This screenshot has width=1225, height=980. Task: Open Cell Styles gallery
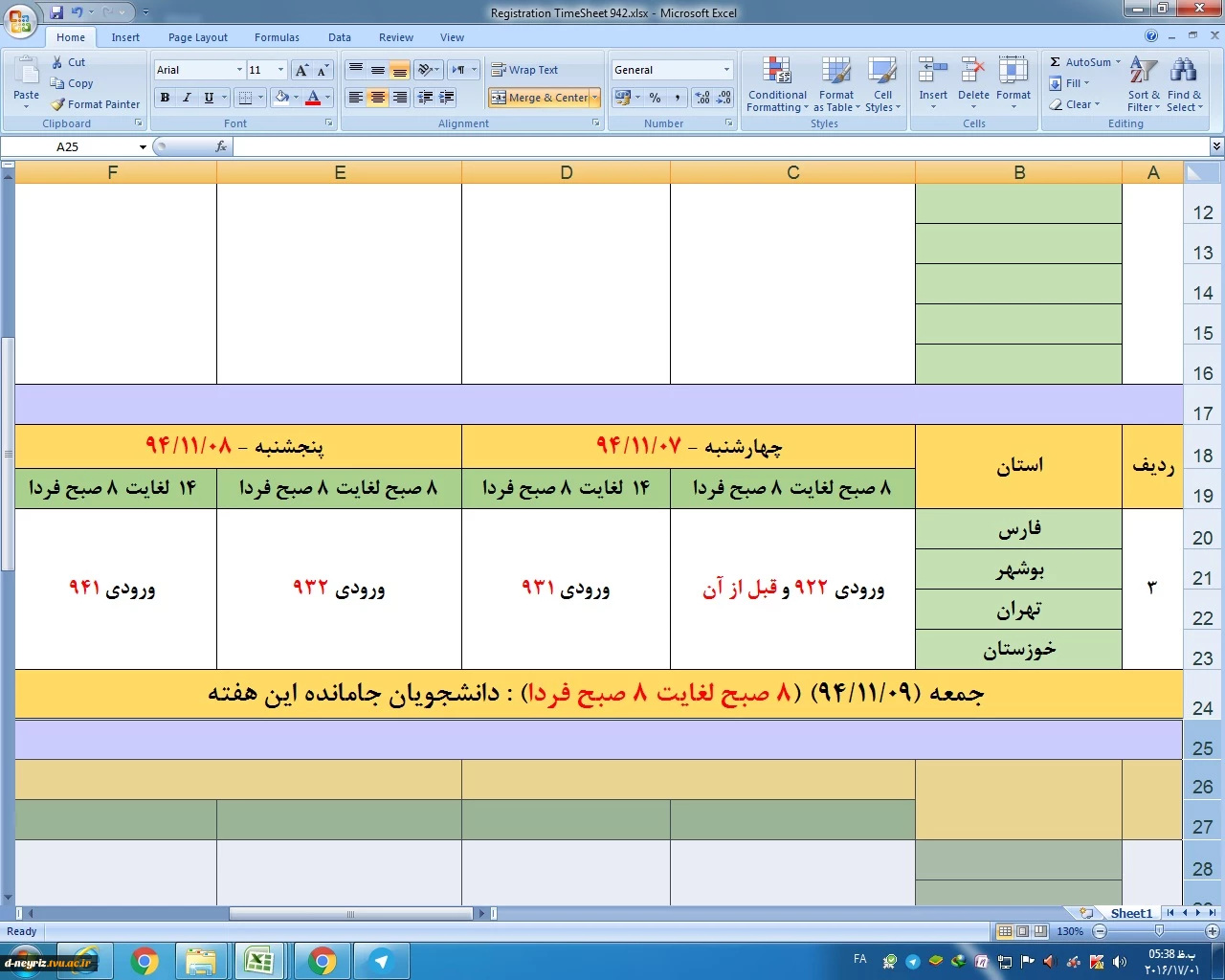882,84
